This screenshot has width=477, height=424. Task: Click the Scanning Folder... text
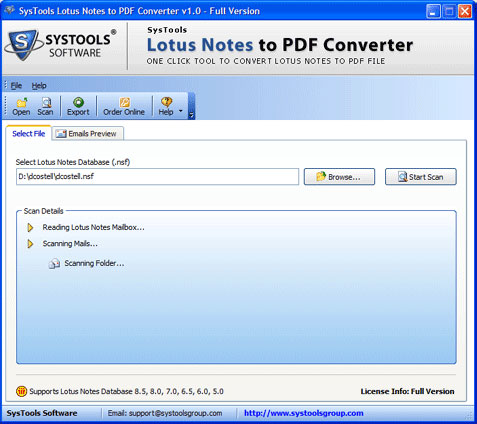(94, 263)
